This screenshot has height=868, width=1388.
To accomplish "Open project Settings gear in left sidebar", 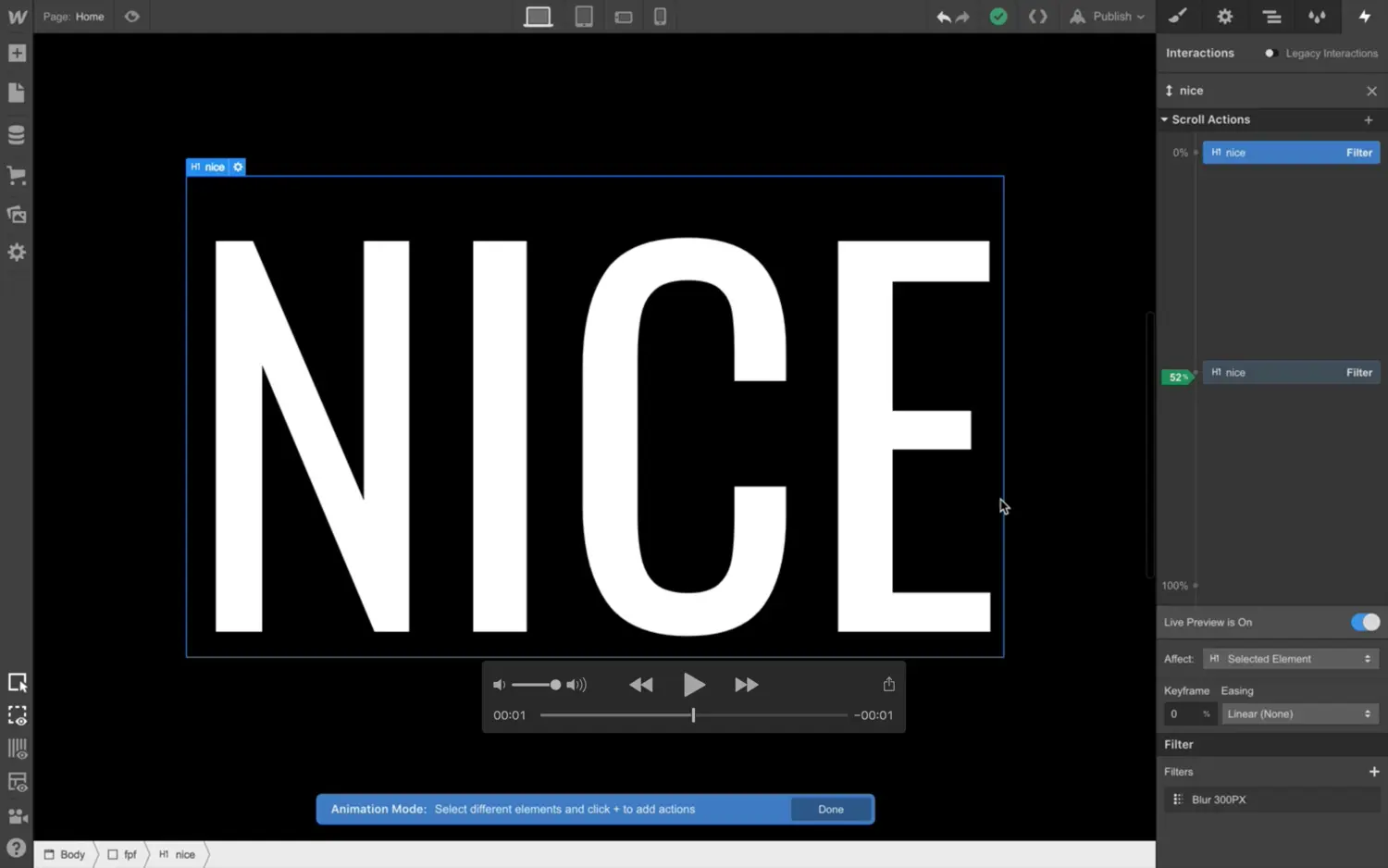I will (17, 253).
